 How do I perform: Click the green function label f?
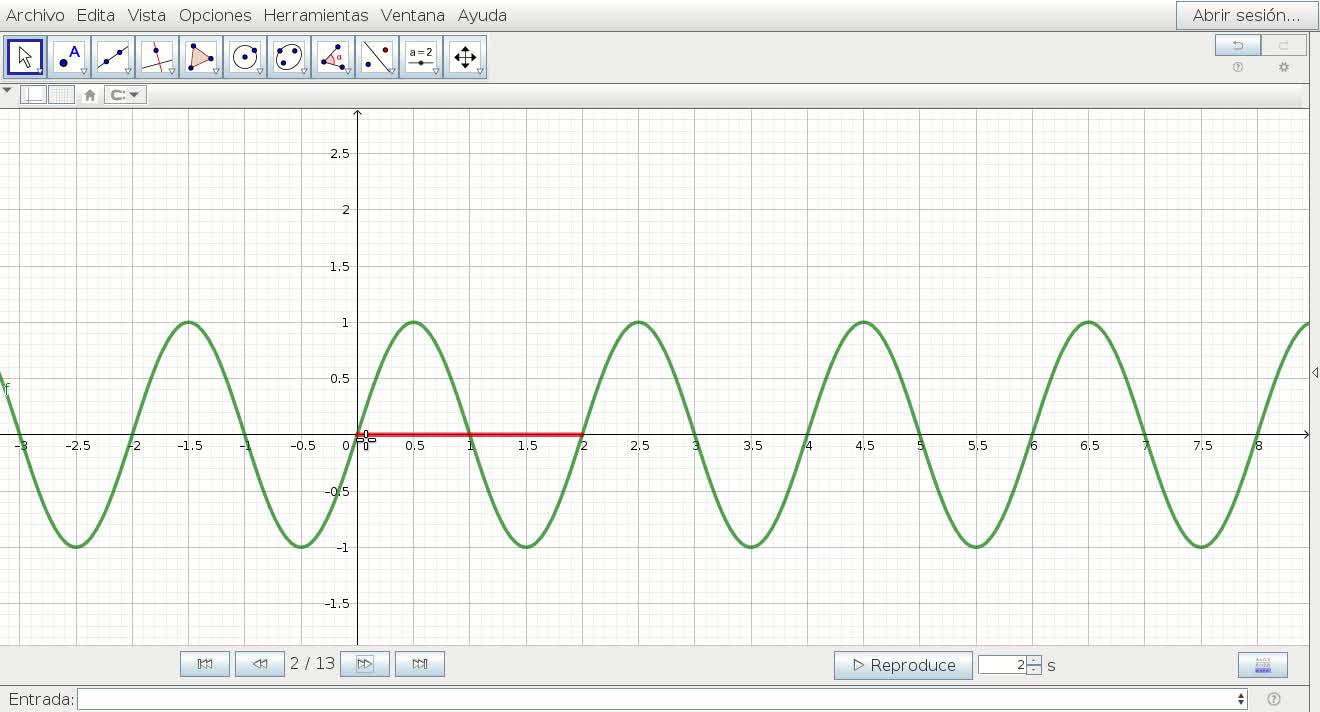(7, 388)
